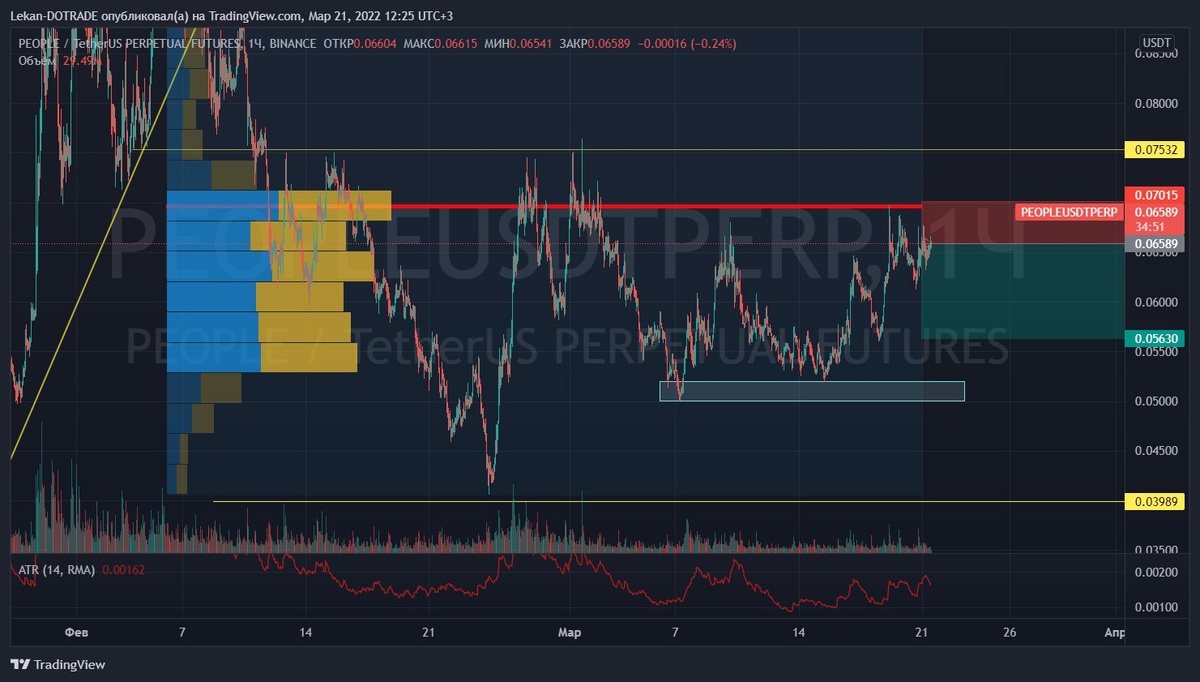
Task: Click the 0.00200 ATR scale value
Action: pos(1155,573)
